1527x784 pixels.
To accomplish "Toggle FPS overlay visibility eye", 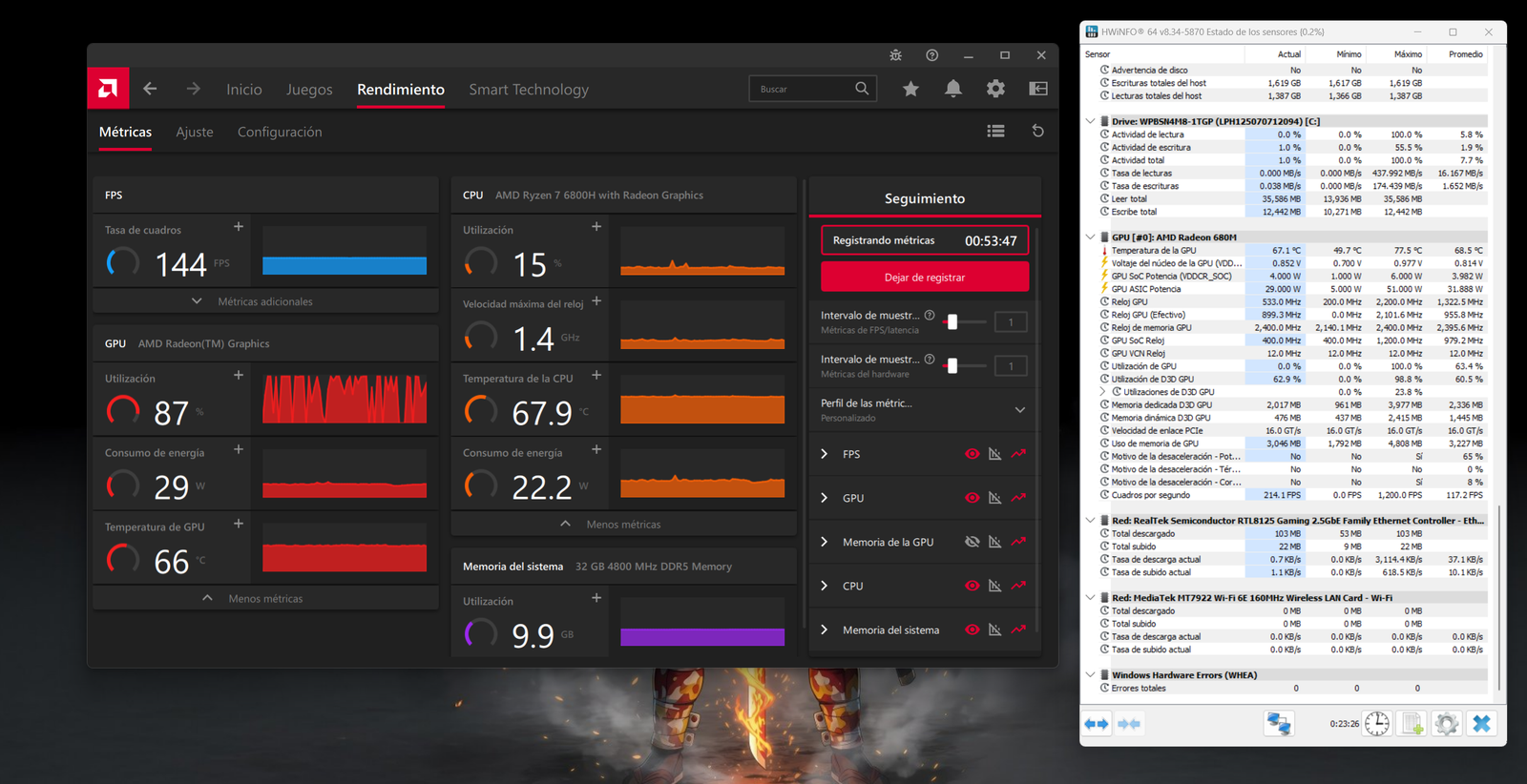I will [972, 454].
